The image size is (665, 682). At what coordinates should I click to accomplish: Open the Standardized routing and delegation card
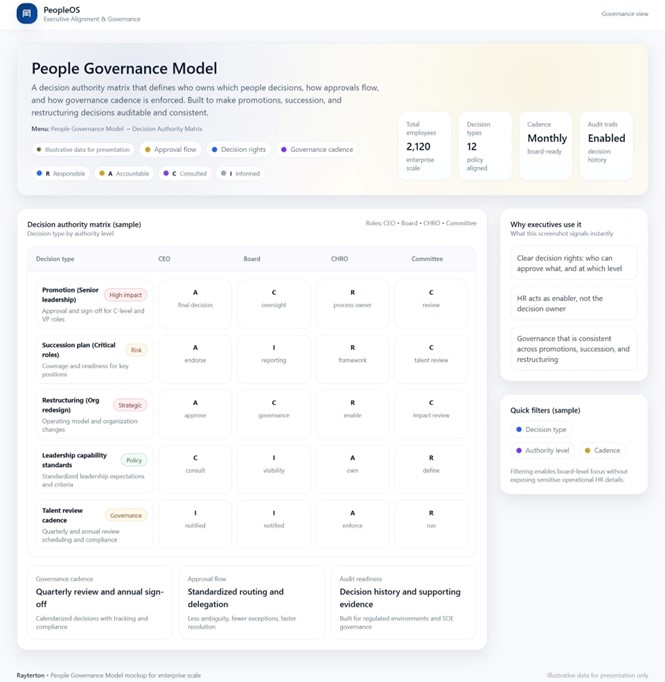pos(252,602)
